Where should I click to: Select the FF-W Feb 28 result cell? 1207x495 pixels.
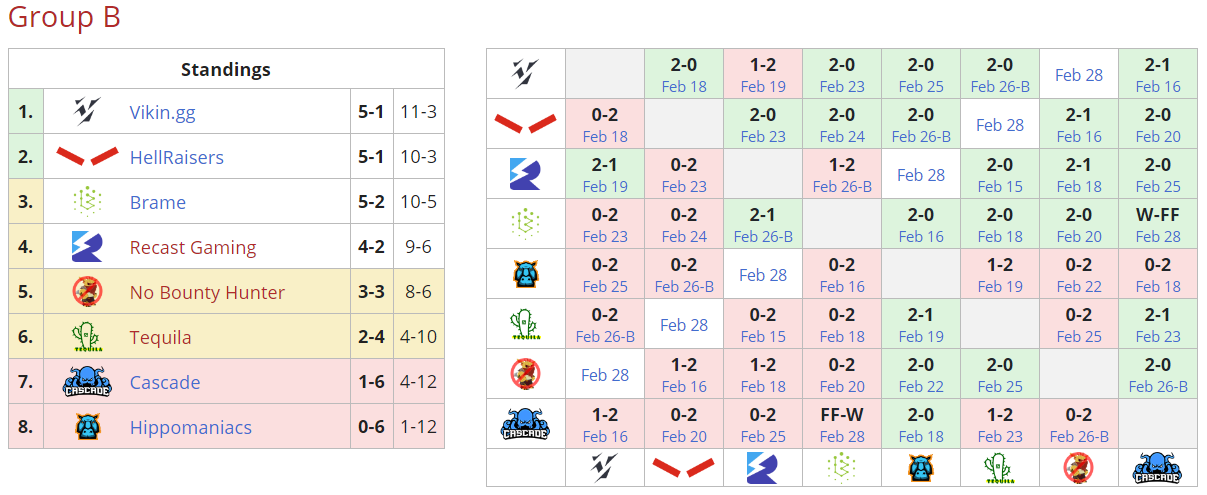click(x=841, y=424)
